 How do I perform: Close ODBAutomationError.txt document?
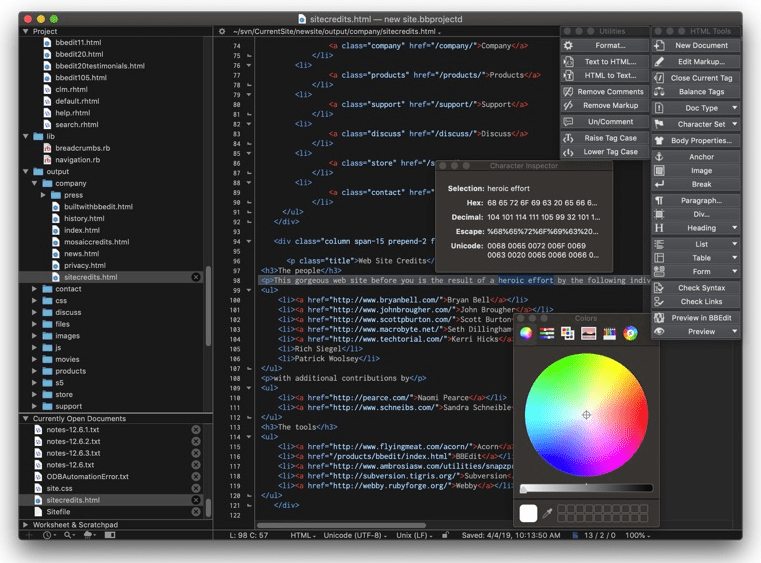point(196,477)
